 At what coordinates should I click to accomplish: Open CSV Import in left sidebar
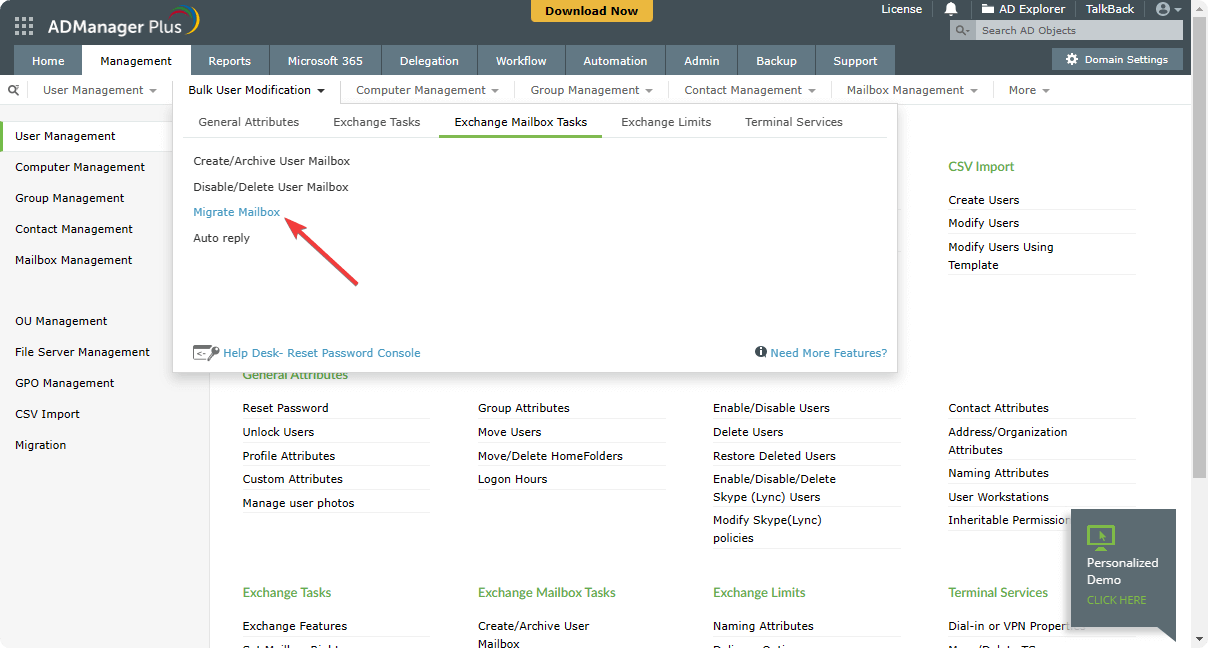[47, 414]
